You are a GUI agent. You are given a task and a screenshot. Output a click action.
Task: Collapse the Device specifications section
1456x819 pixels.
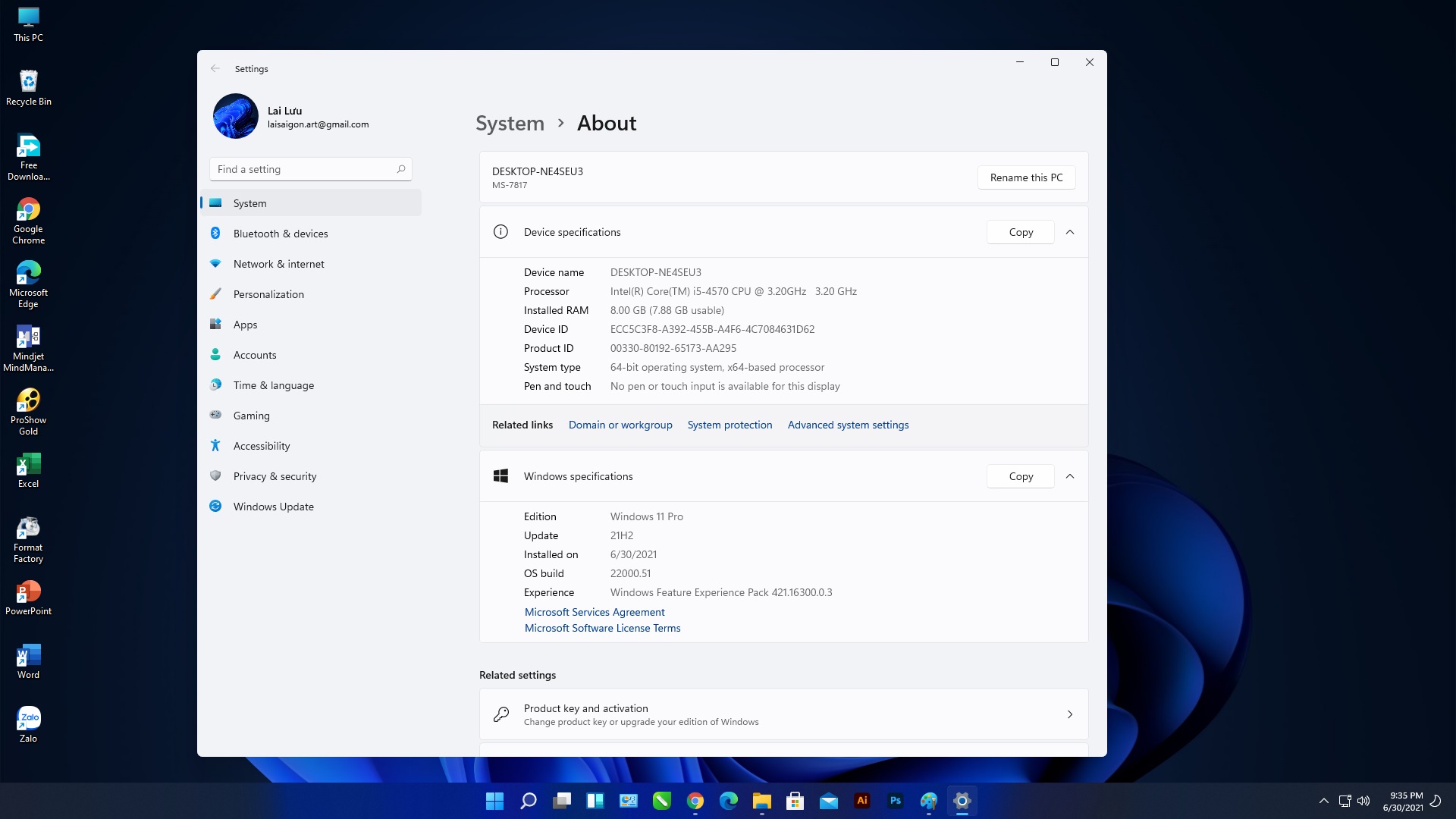click(x=1070, y=232)
